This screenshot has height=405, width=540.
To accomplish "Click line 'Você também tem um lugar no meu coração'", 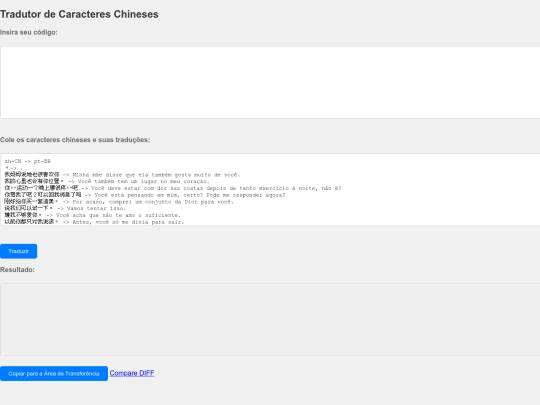I will (x=107, y=181).
